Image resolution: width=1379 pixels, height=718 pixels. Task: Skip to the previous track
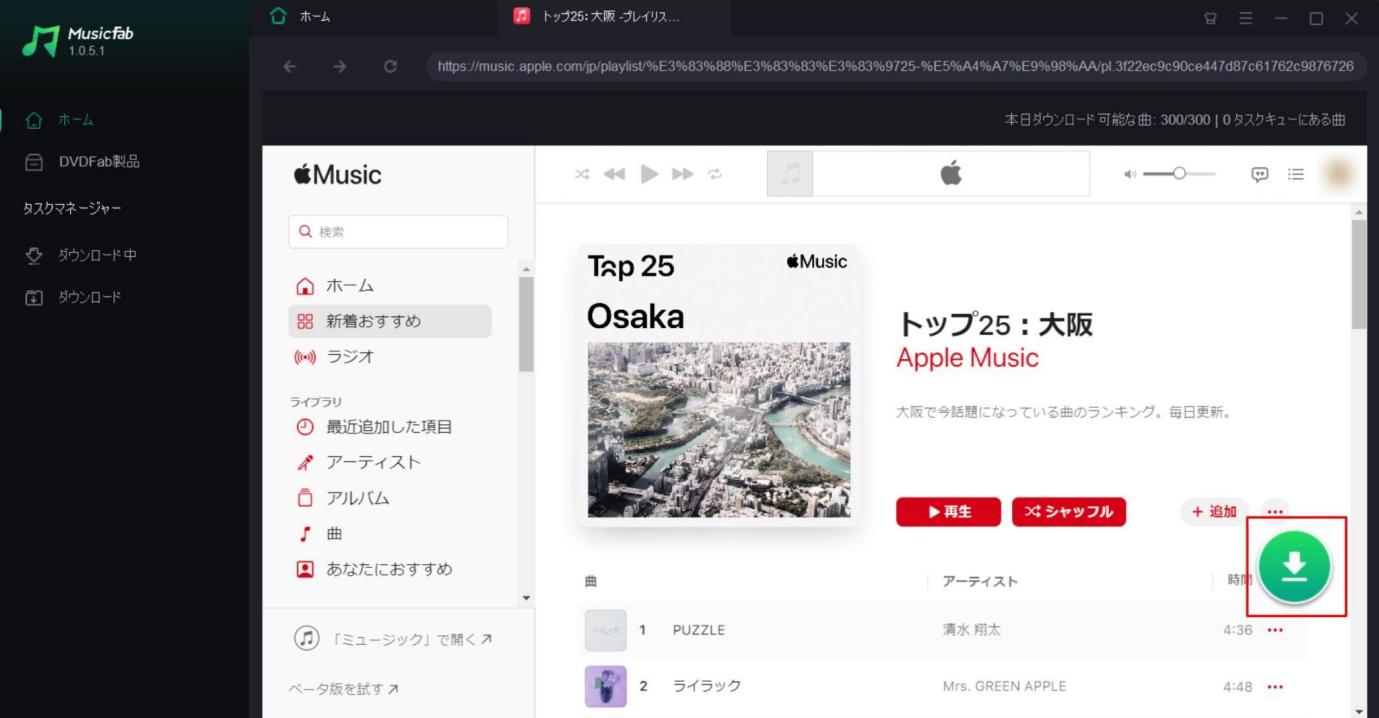click(614, 174)
